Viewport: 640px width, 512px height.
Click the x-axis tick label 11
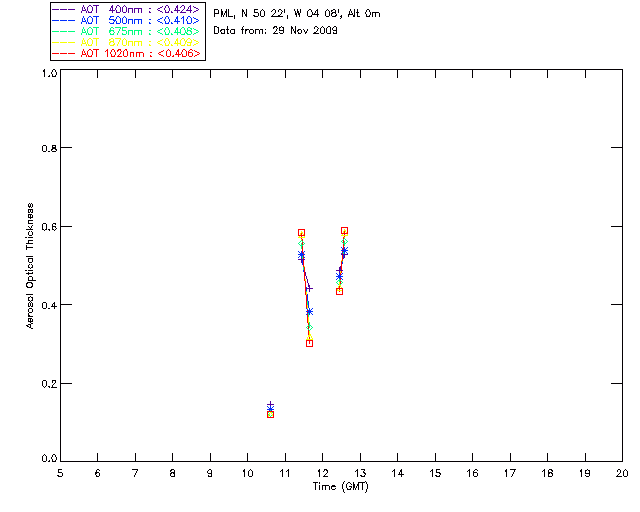285,473
